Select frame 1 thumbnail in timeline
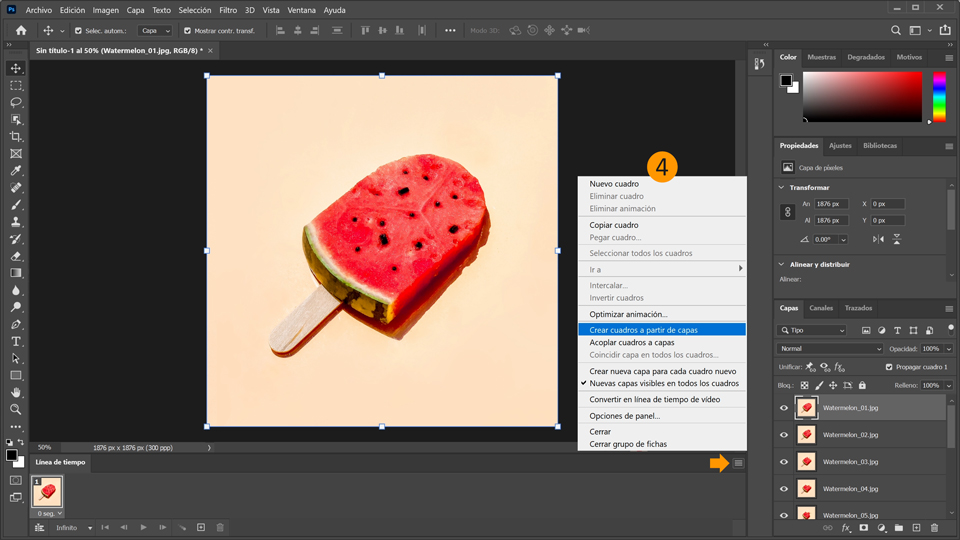 click(x=48, y=492)
